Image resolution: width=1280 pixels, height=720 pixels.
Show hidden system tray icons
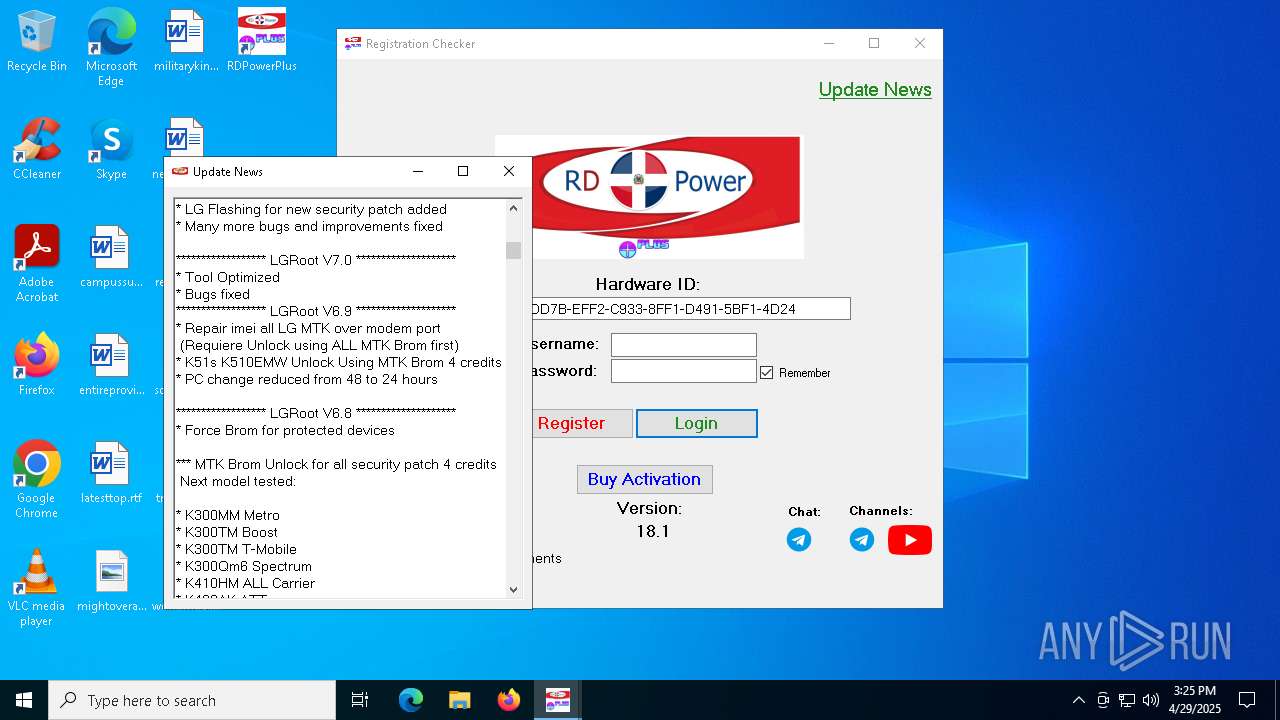click(1078, 700)
